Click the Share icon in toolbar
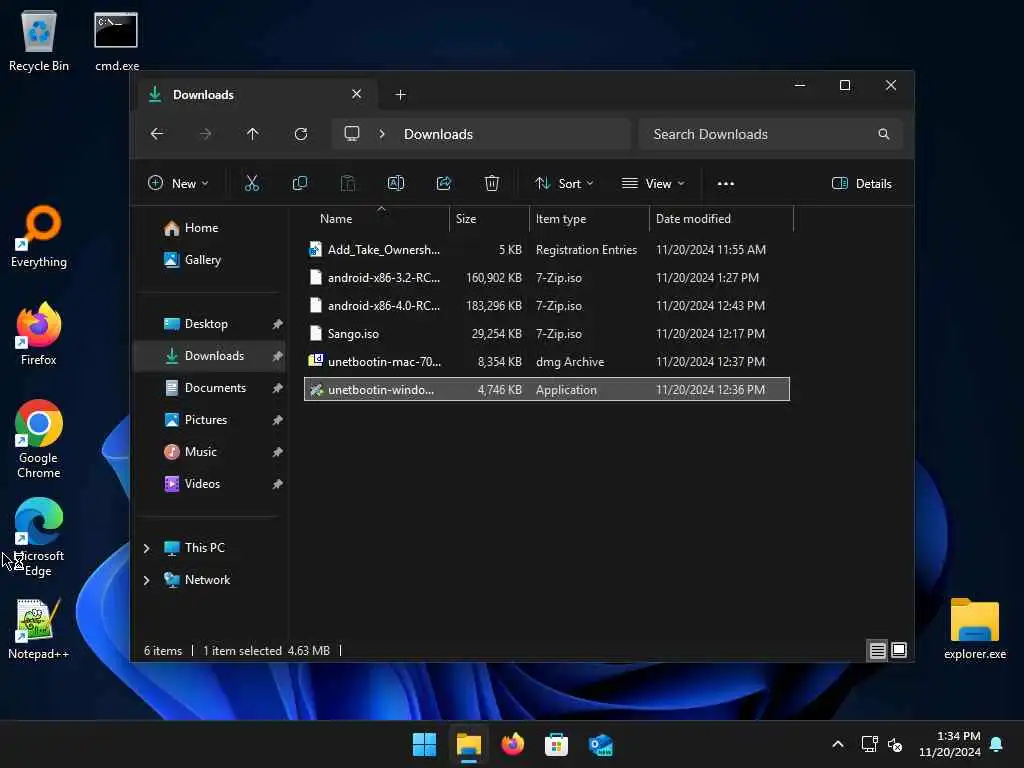 (x=444, y=184)
